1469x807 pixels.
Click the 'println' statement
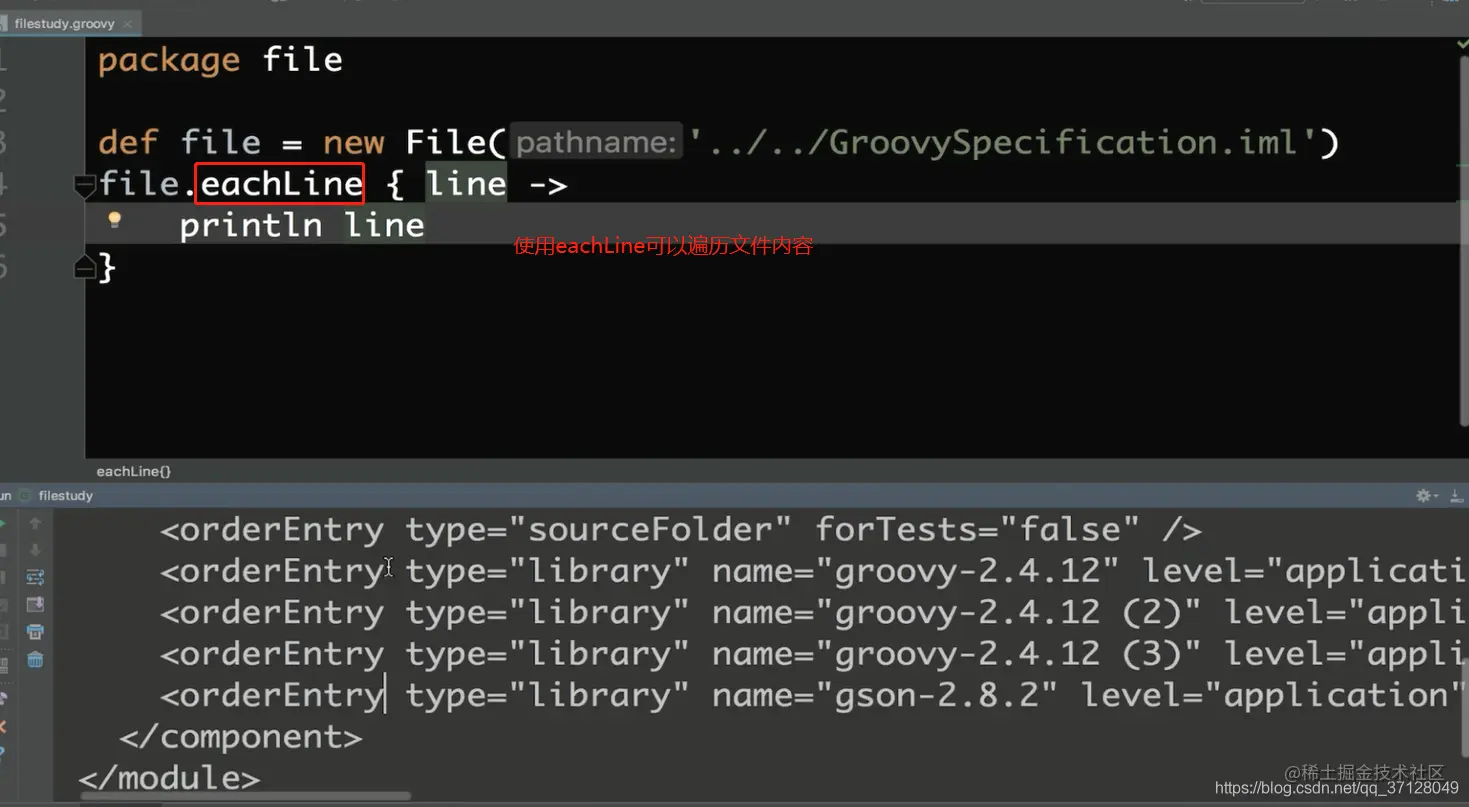[251, 225]
